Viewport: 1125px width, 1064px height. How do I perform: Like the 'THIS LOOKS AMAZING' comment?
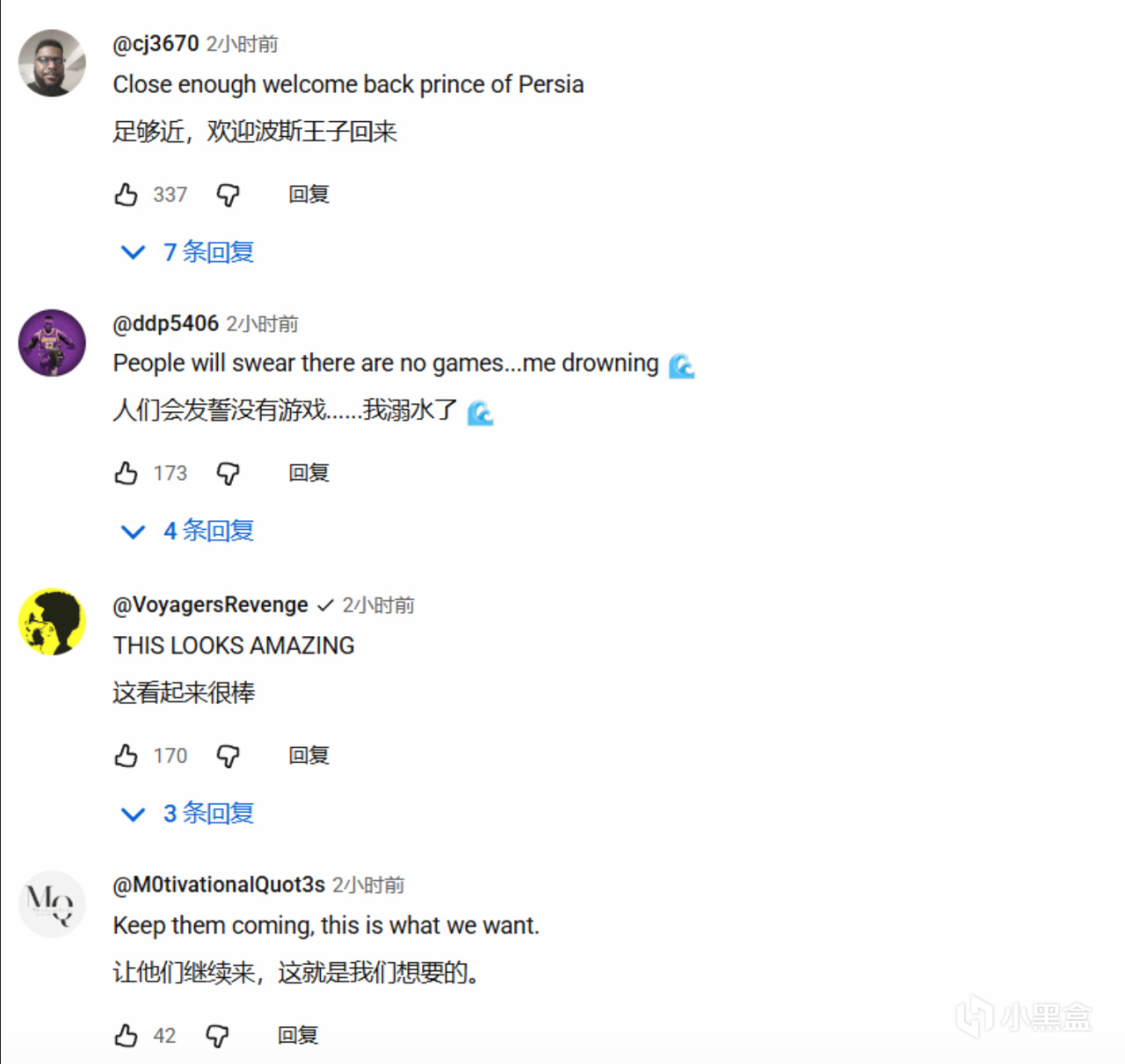coord(127,756)
